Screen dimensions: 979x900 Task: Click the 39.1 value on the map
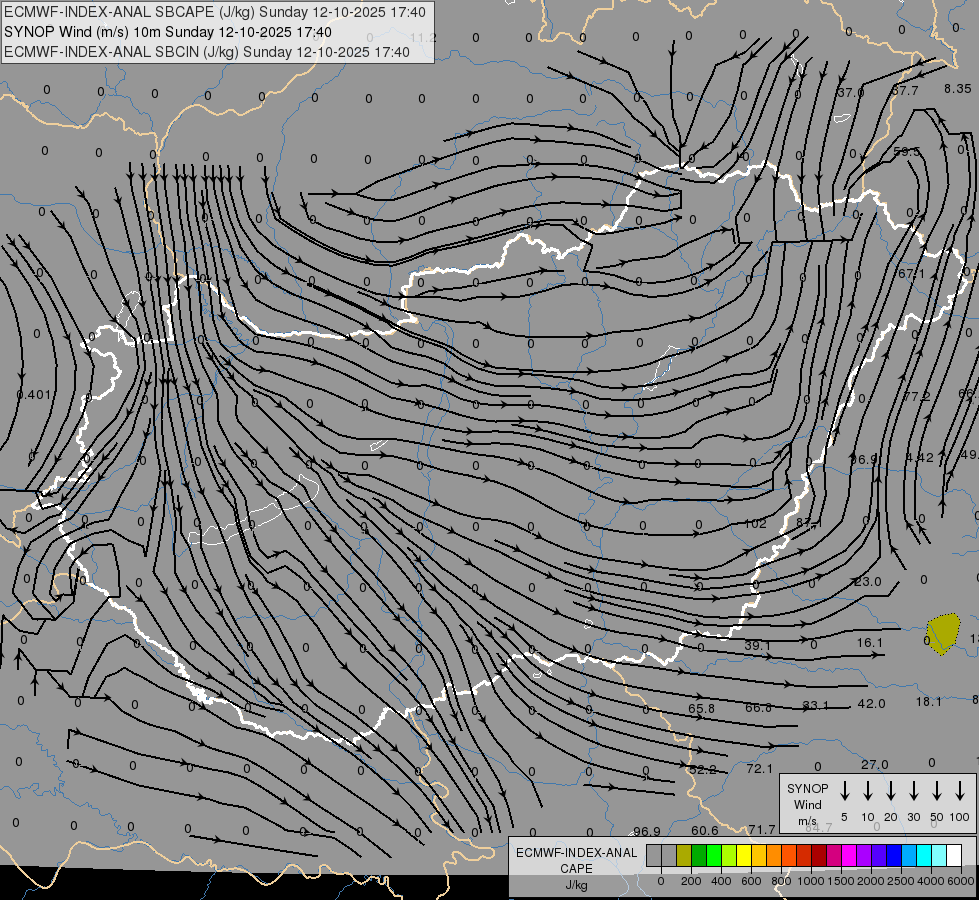tap(757, 645)
